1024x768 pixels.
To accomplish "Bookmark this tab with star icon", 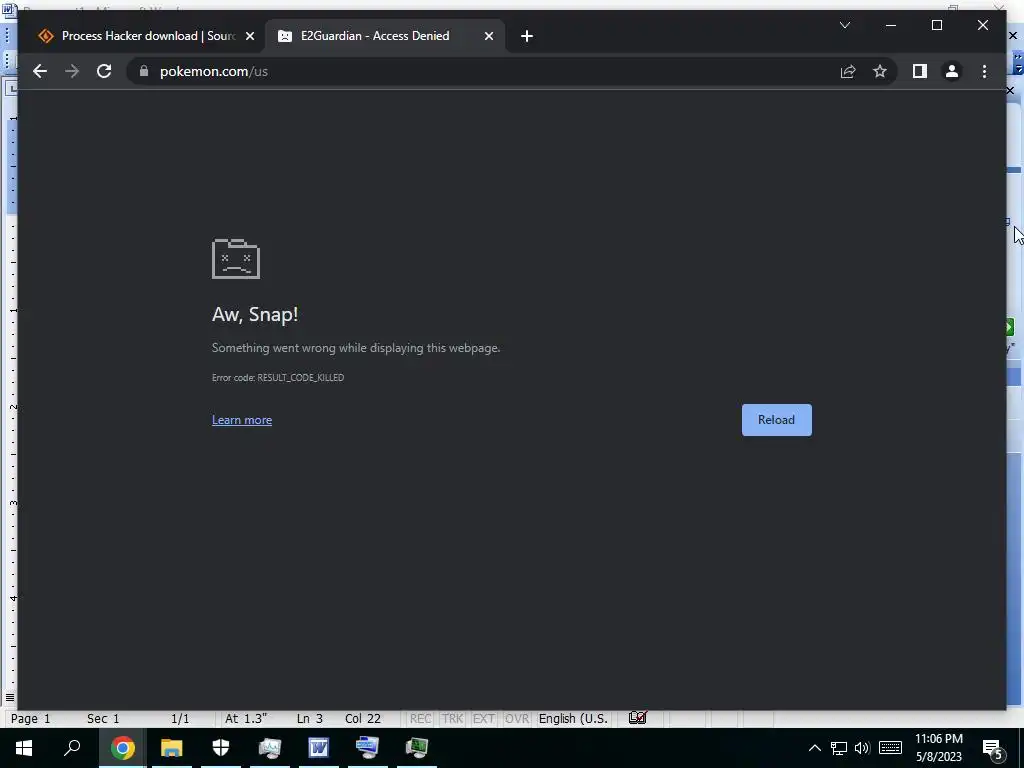I will tap(880, 71).
